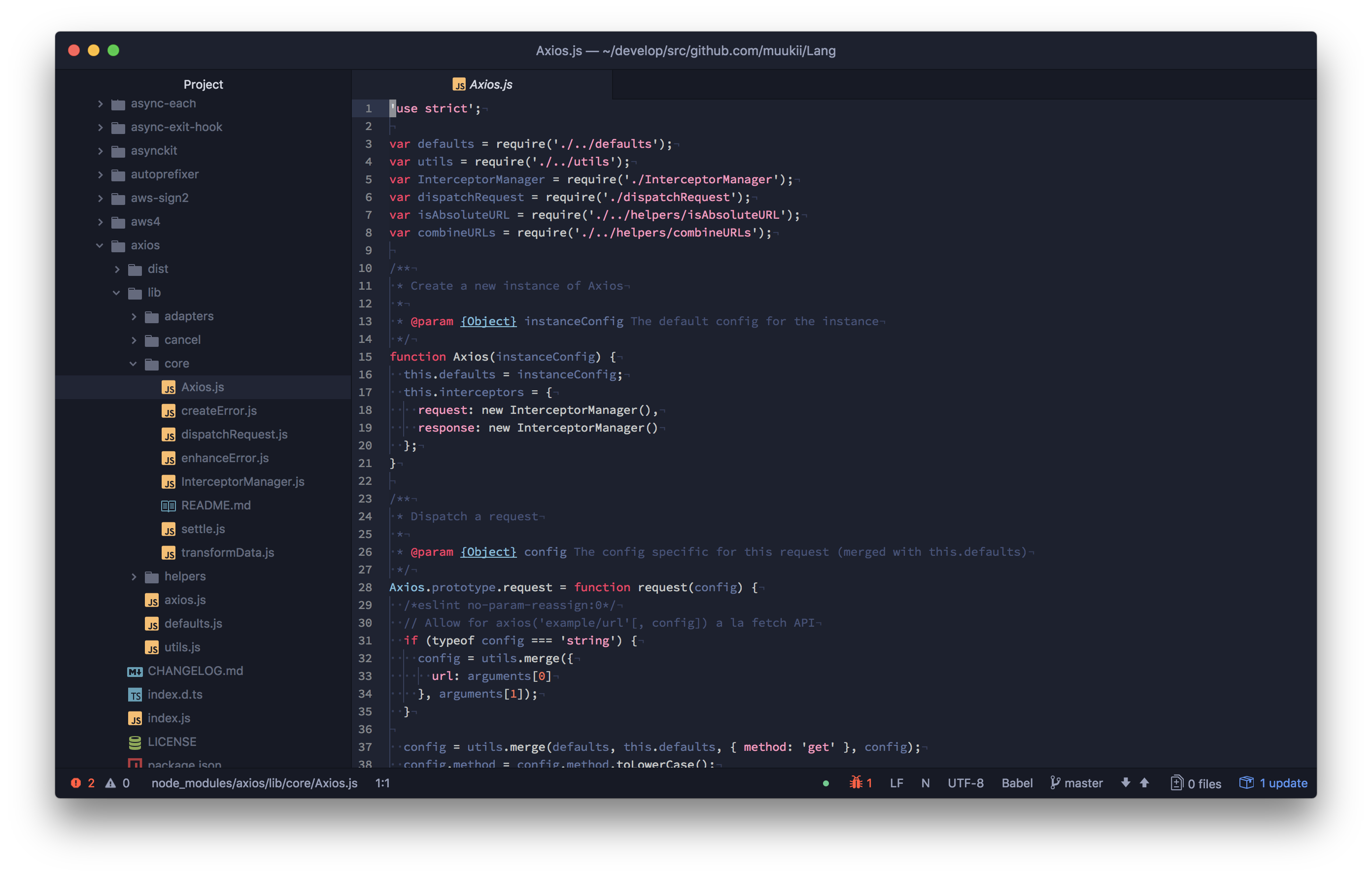The image size is (1372, 877).
Task: Open the 0 files git diff icon
Action: (x=1176, y=783)
